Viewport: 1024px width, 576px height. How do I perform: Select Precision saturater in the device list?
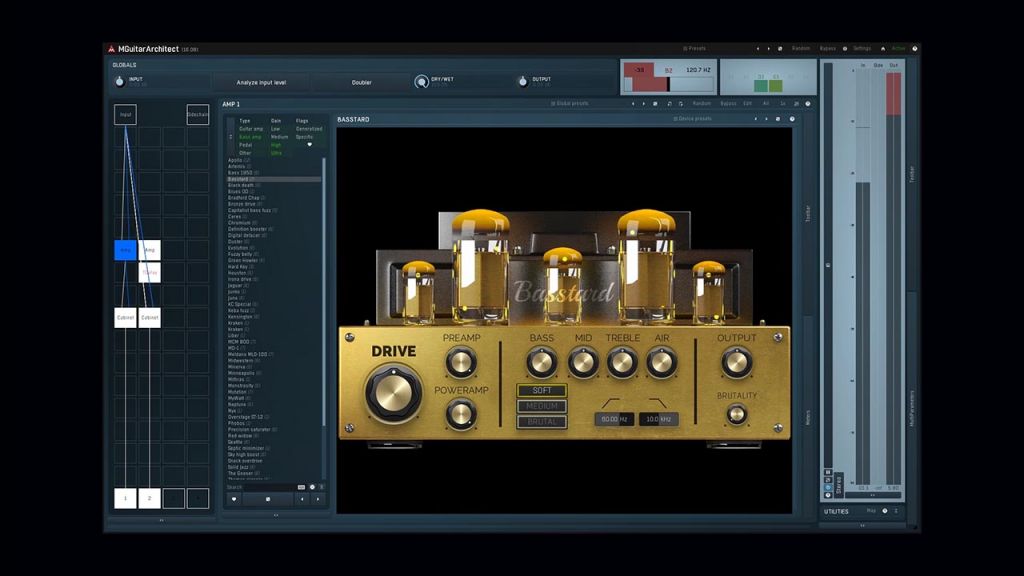pos(274,429)
